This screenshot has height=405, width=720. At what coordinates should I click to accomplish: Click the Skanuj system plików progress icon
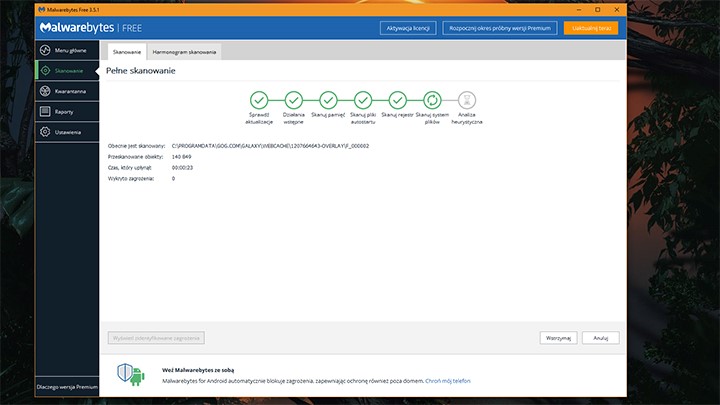point(432,99)
